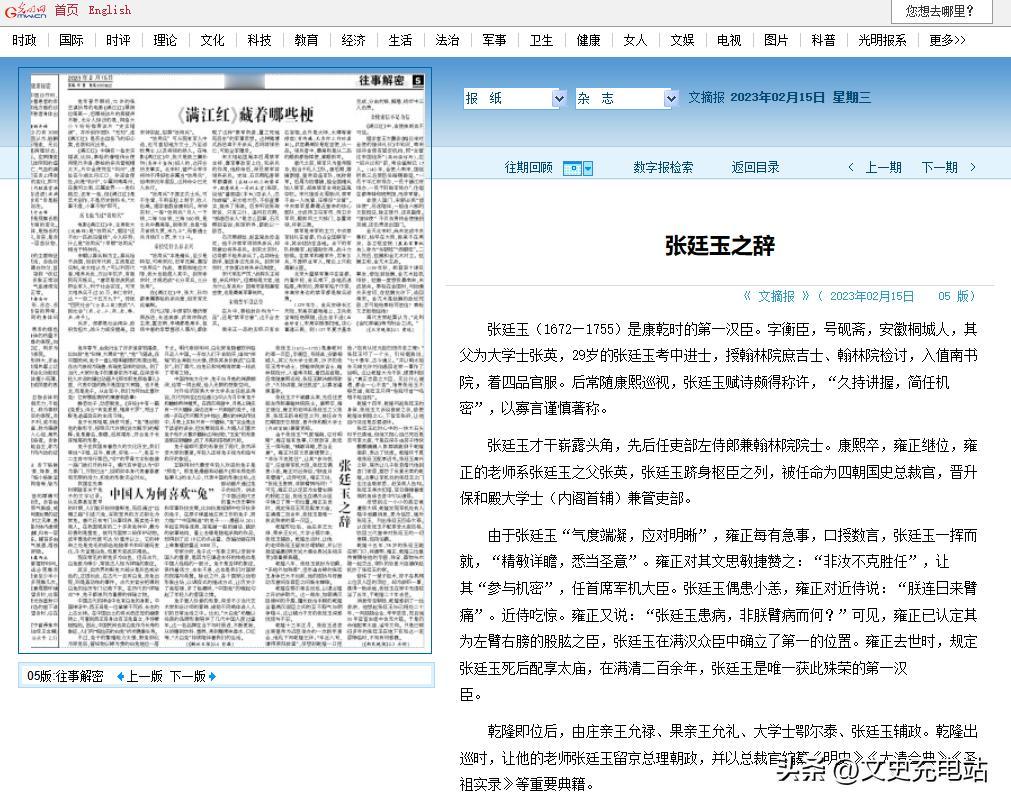Click the paragraph starting 张廷玉才干崭露头角
The width and height of the screenshot is (1011, 806).
(x=718, y=472)
